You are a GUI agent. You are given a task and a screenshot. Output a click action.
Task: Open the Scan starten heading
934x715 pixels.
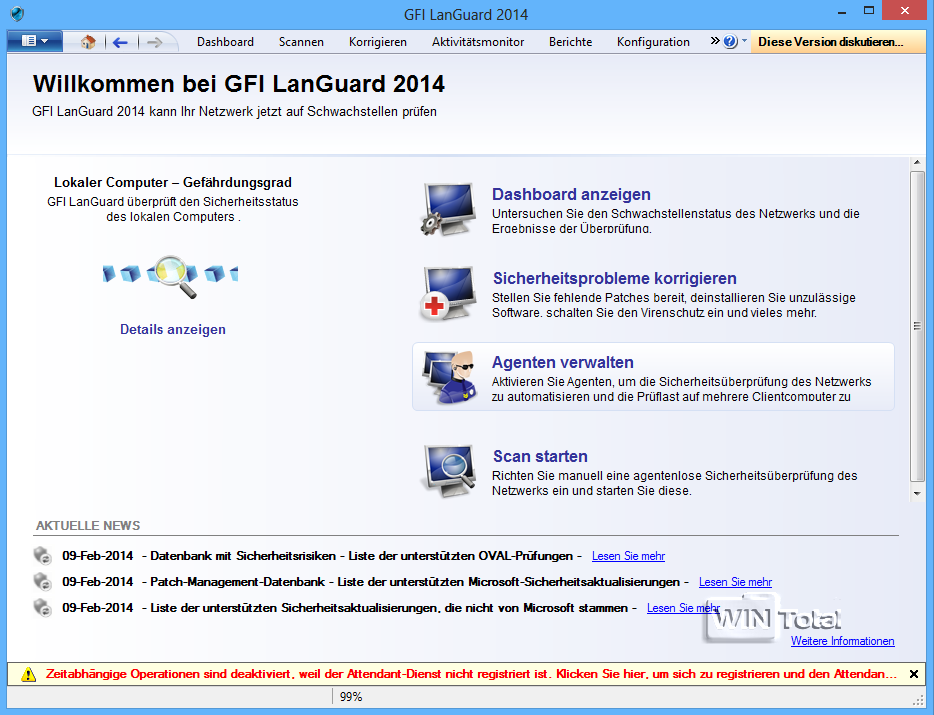point(540,456)
